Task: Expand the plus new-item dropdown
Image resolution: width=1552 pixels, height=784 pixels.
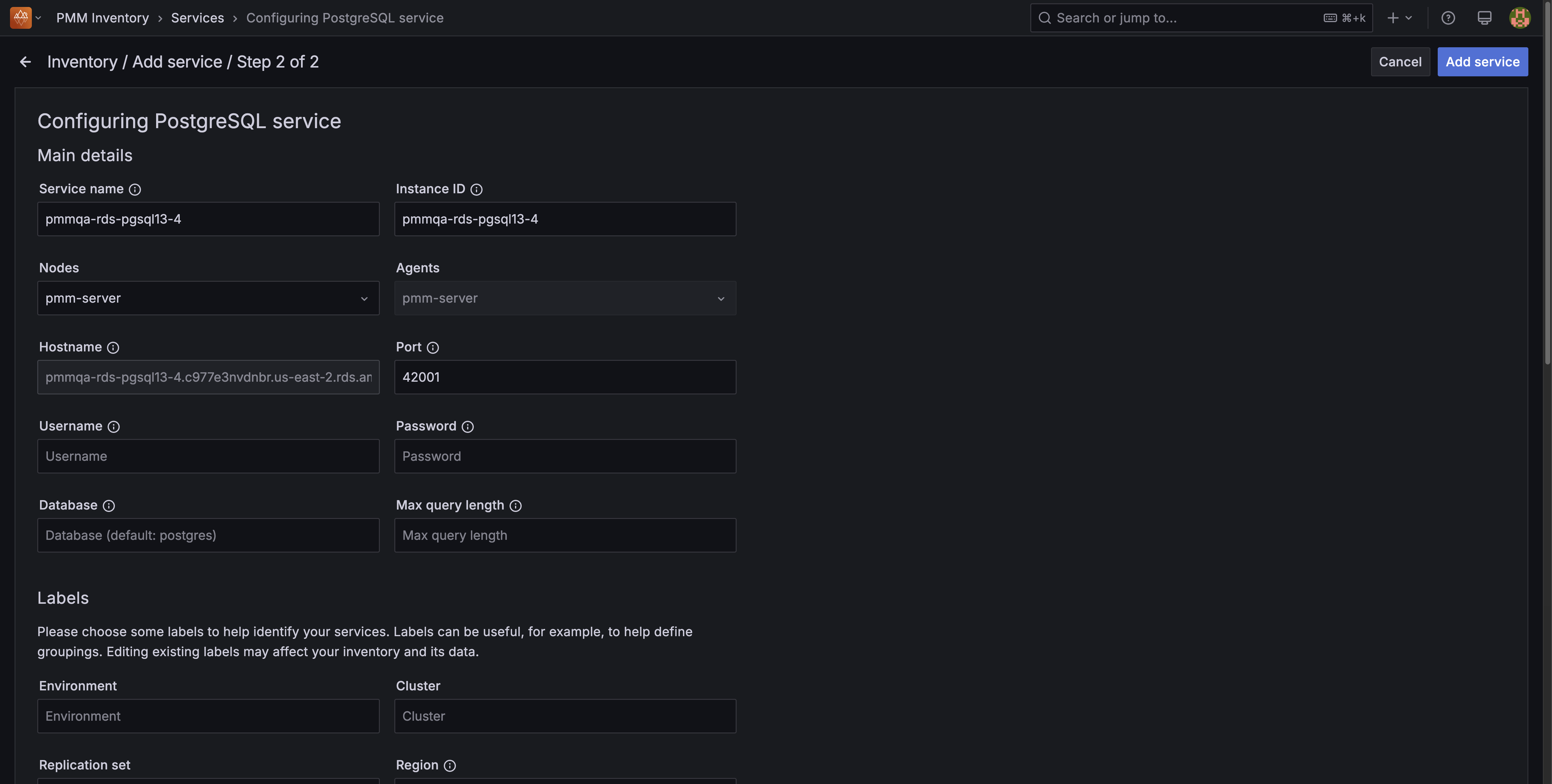Action: 1400,18
